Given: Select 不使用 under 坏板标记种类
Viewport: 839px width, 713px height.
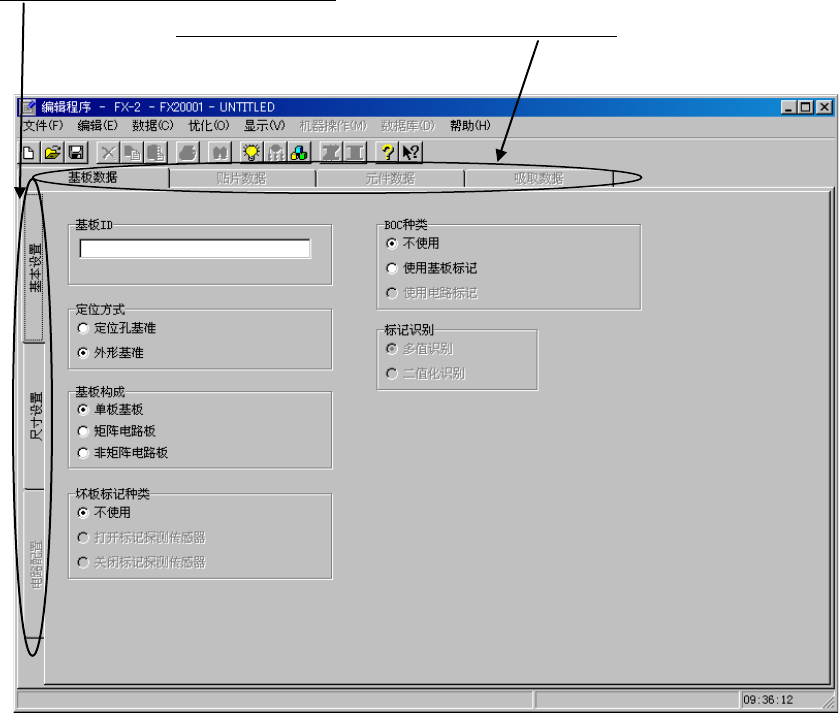Looking at the screenshot, I should click(83, 513).
